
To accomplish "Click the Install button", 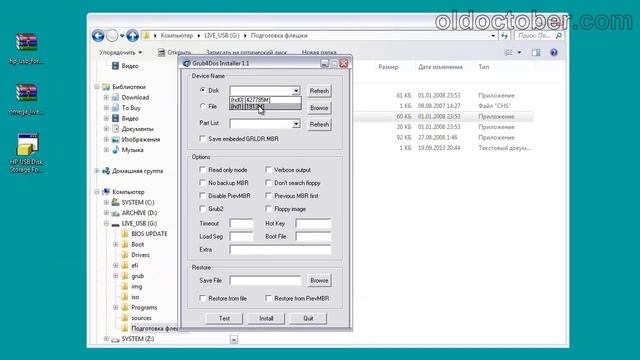I will tap(266, 318).
